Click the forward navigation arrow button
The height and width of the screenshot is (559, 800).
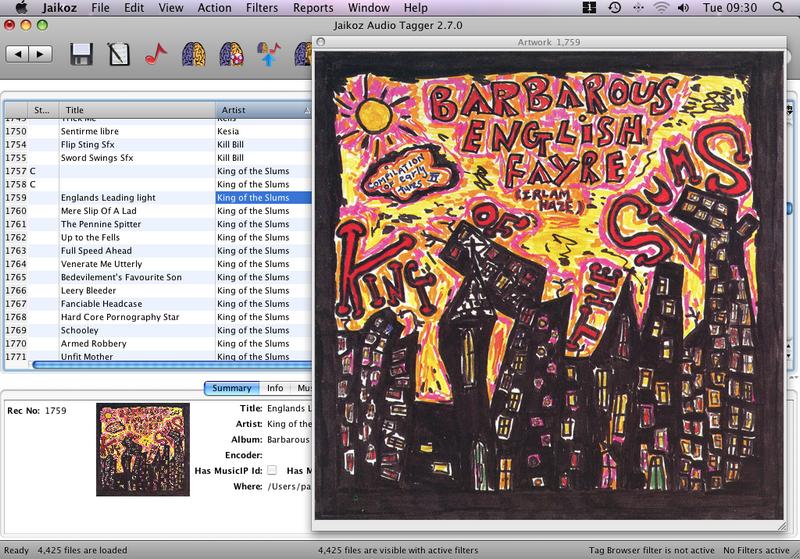pos(41,54)
